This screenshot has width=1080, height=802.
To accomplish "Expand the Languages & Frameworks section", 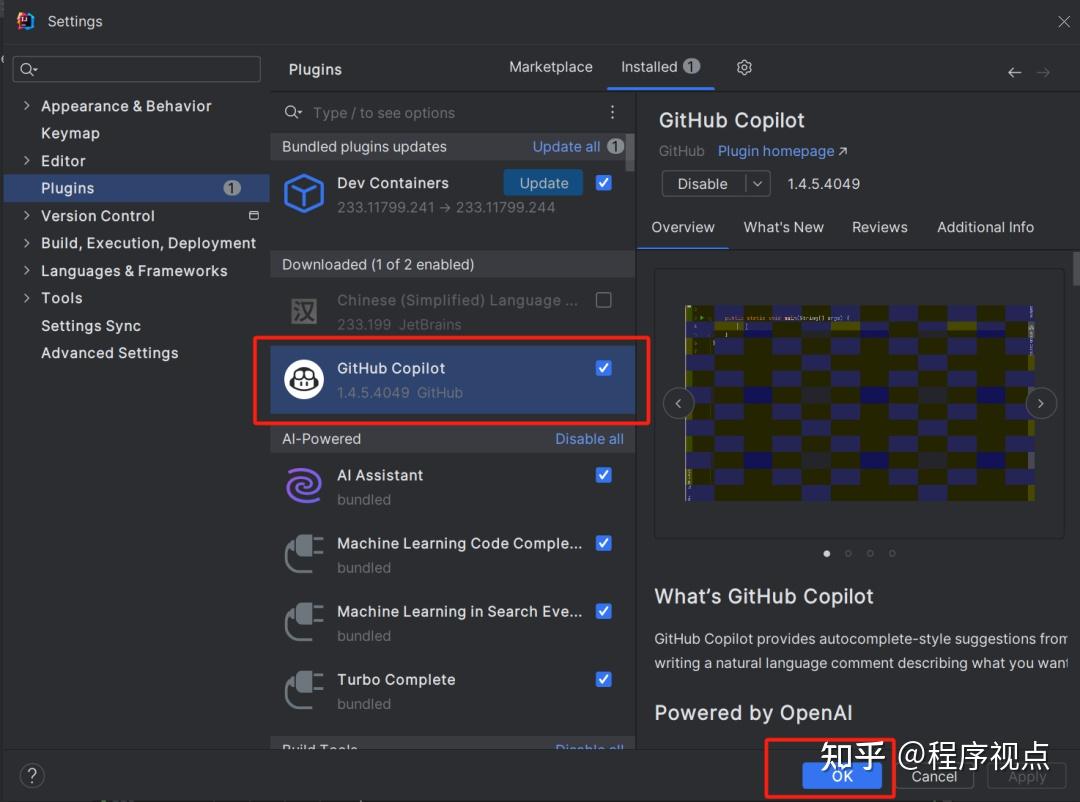I will pos(24,270).
